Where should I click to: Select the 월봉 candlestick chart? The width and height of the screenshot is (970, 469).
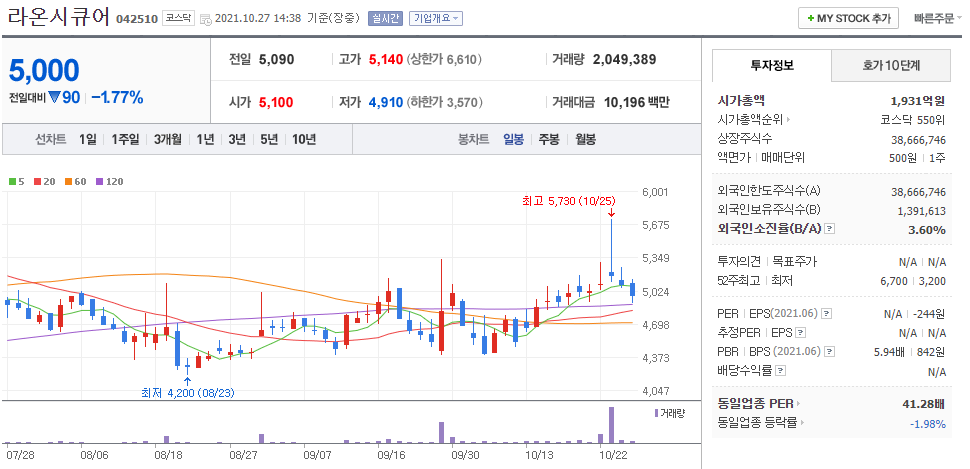585,139
